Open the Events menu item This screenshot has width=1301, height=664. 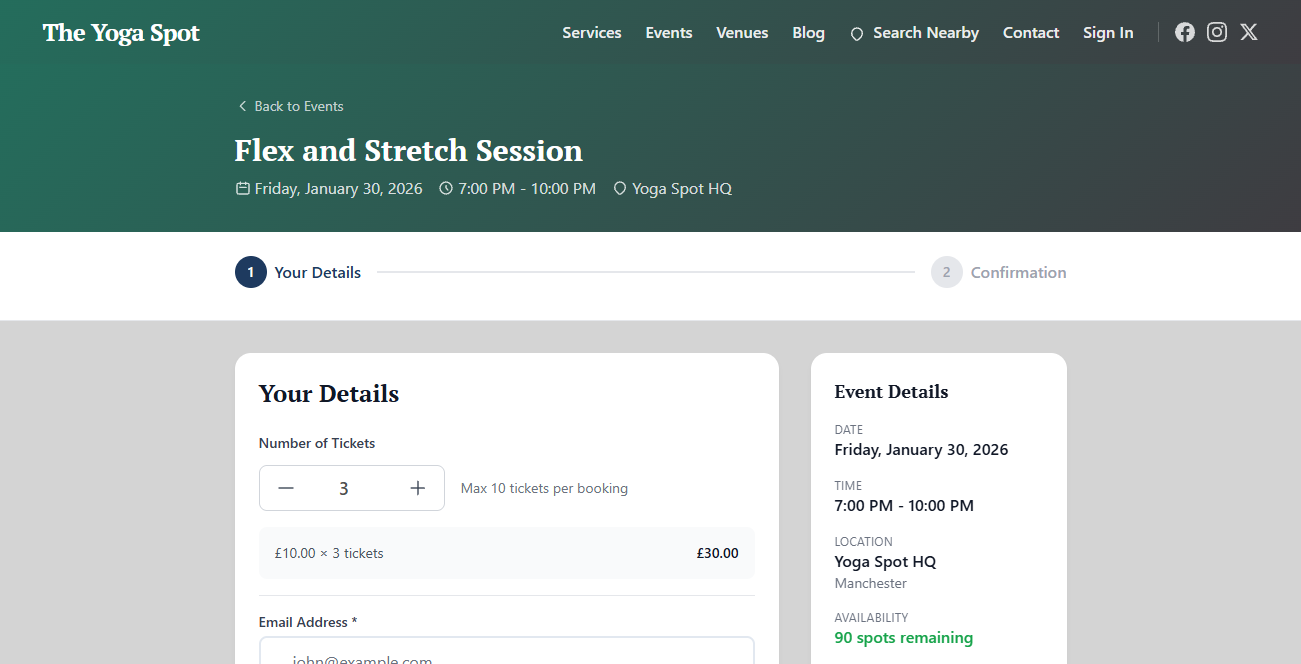[669, 33]
